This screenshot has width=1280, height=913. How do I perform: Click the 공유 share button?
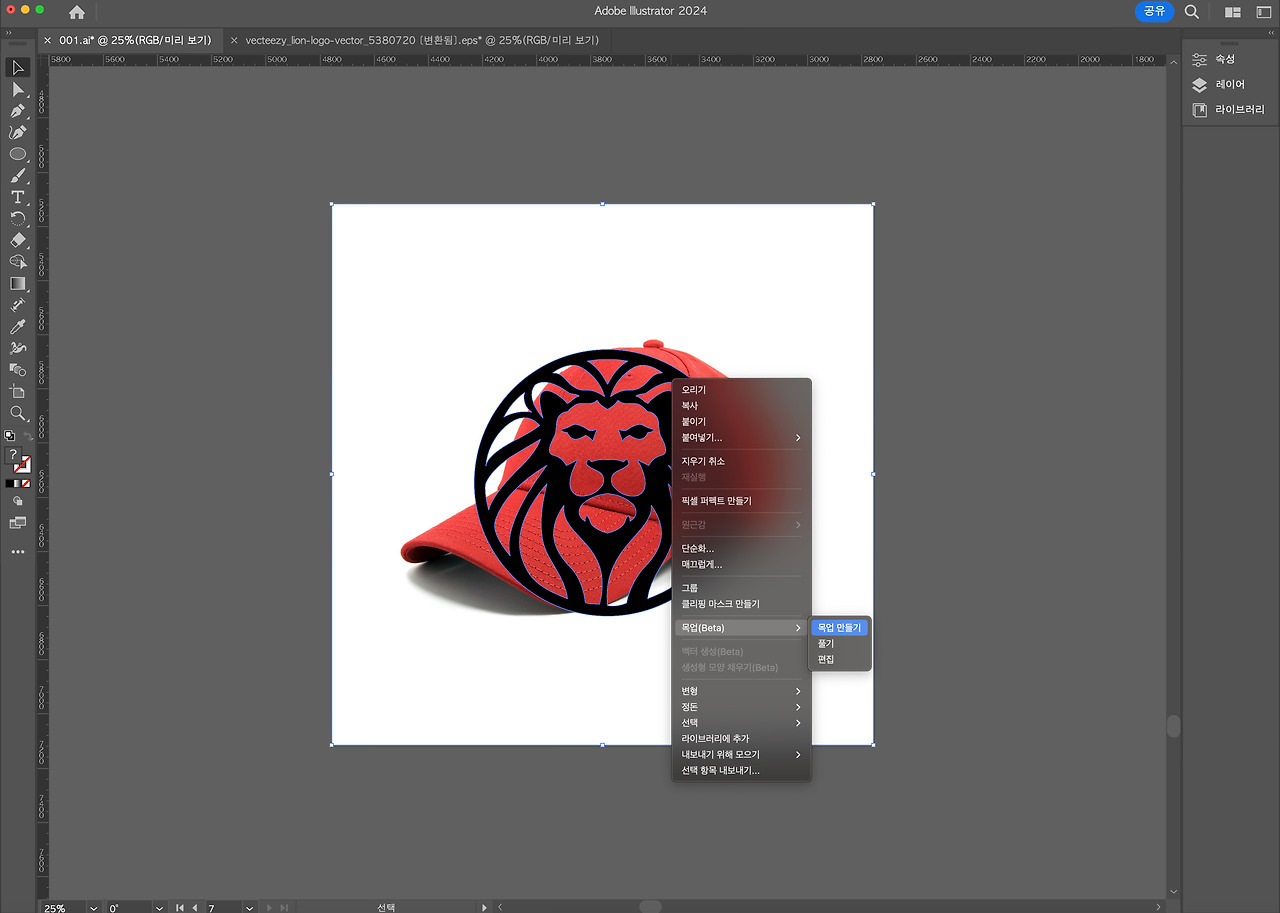click(1154, 11)
